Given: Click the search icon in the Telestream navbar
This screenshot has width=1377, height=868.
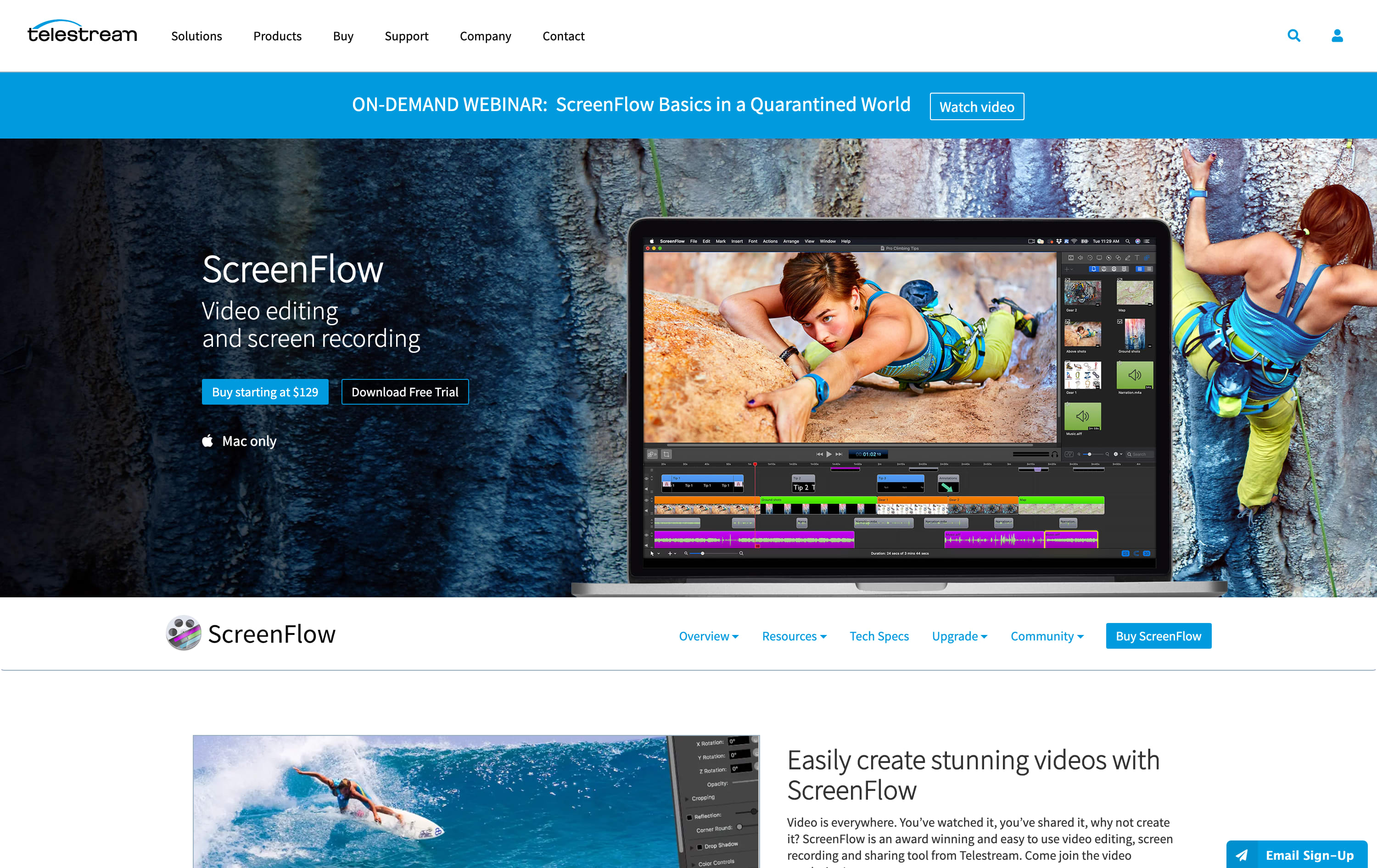Looking at the screenshot, I should (x=1293, y=35).
